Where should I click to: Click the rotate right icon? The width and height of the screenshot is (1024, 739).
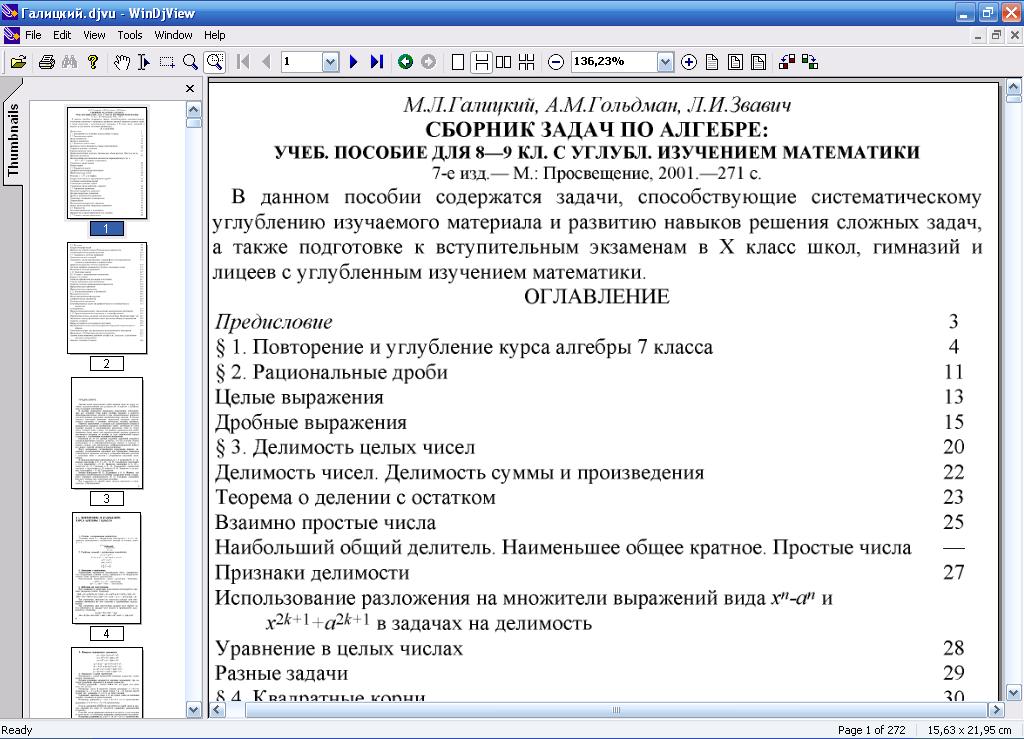[x=810, y=62]
